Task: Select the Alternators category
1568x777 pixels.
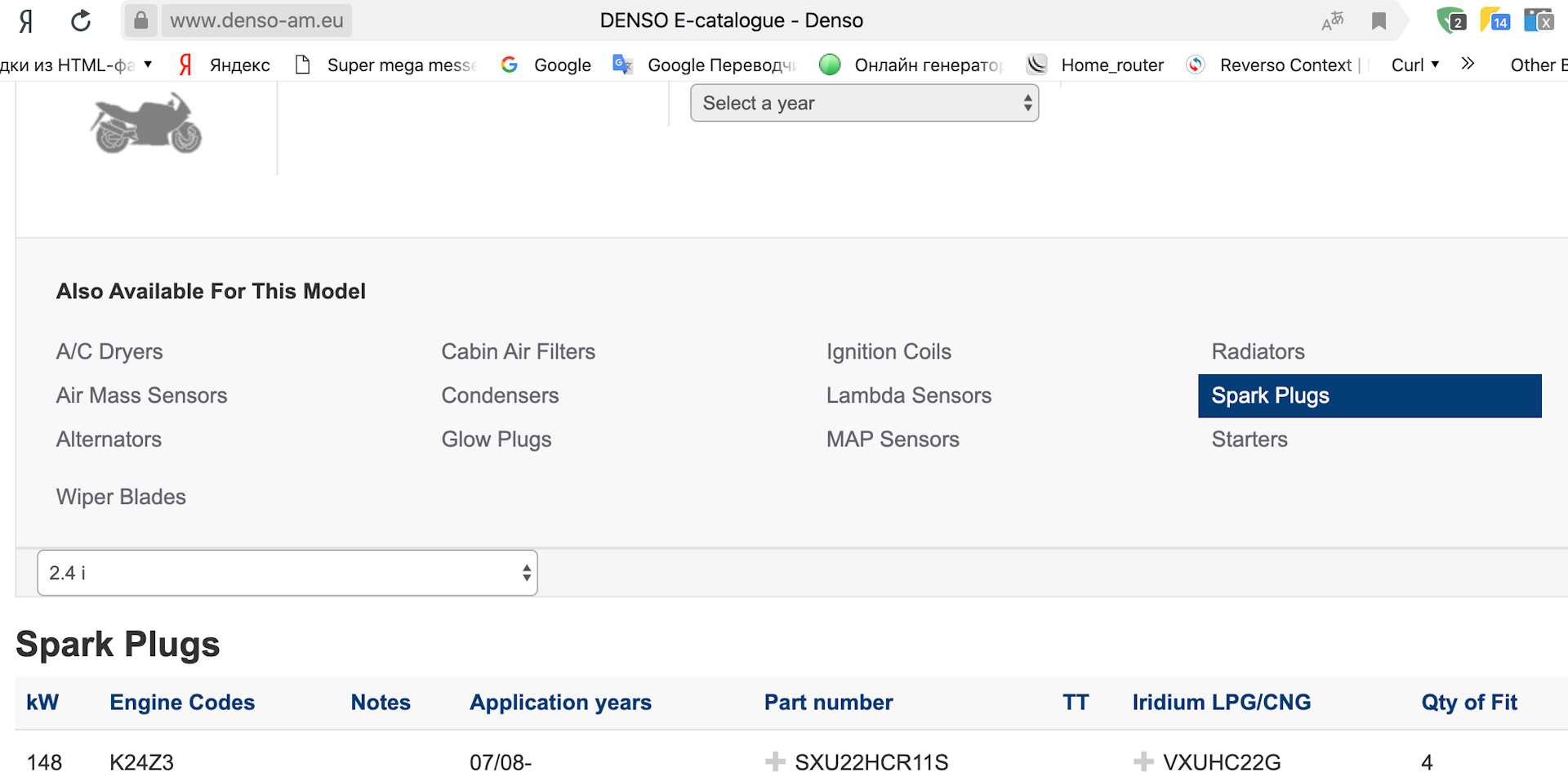Action: click(109, 440)
